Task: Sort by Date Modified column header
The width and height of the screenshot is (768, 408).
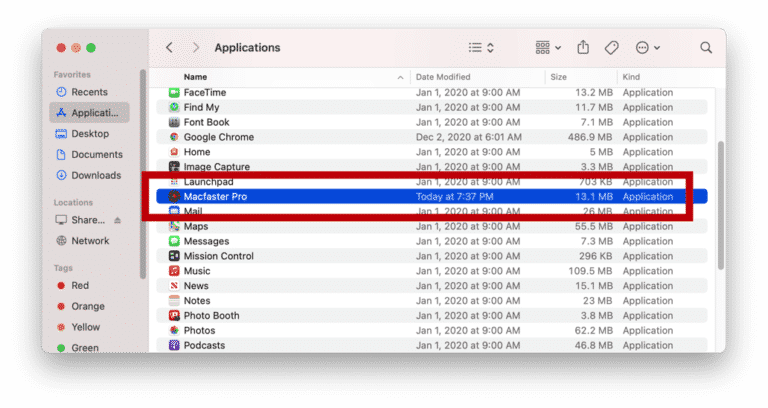Action: [x=443, y=77]
